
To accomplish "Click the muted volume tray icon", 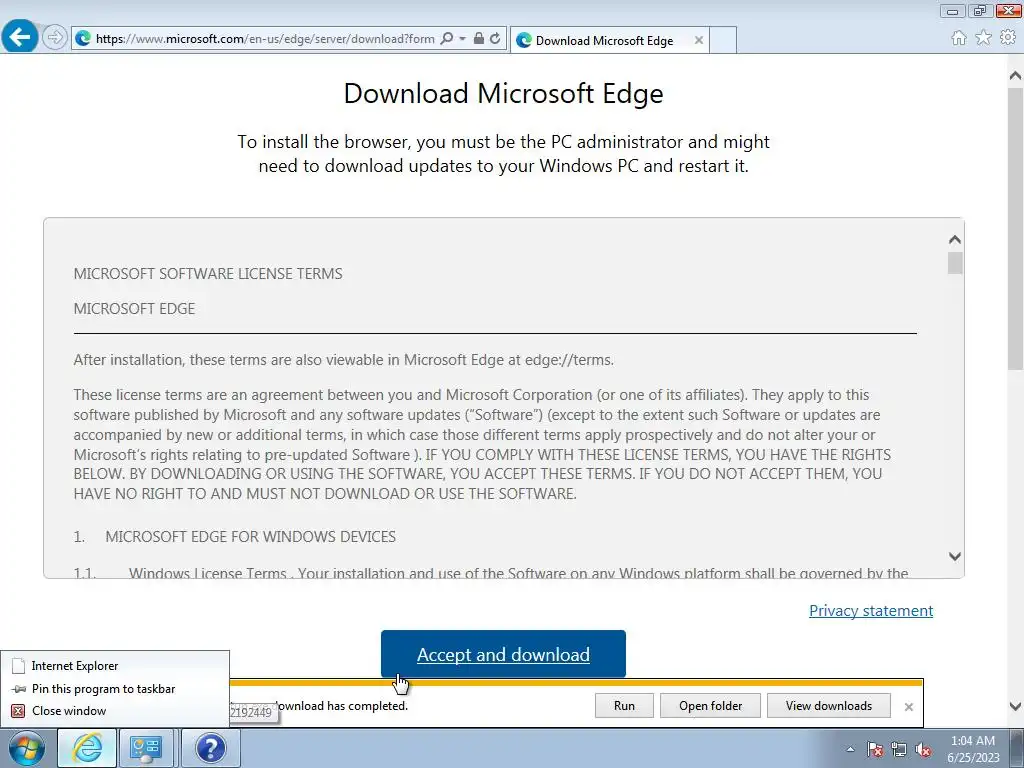I will coord(923,749).
